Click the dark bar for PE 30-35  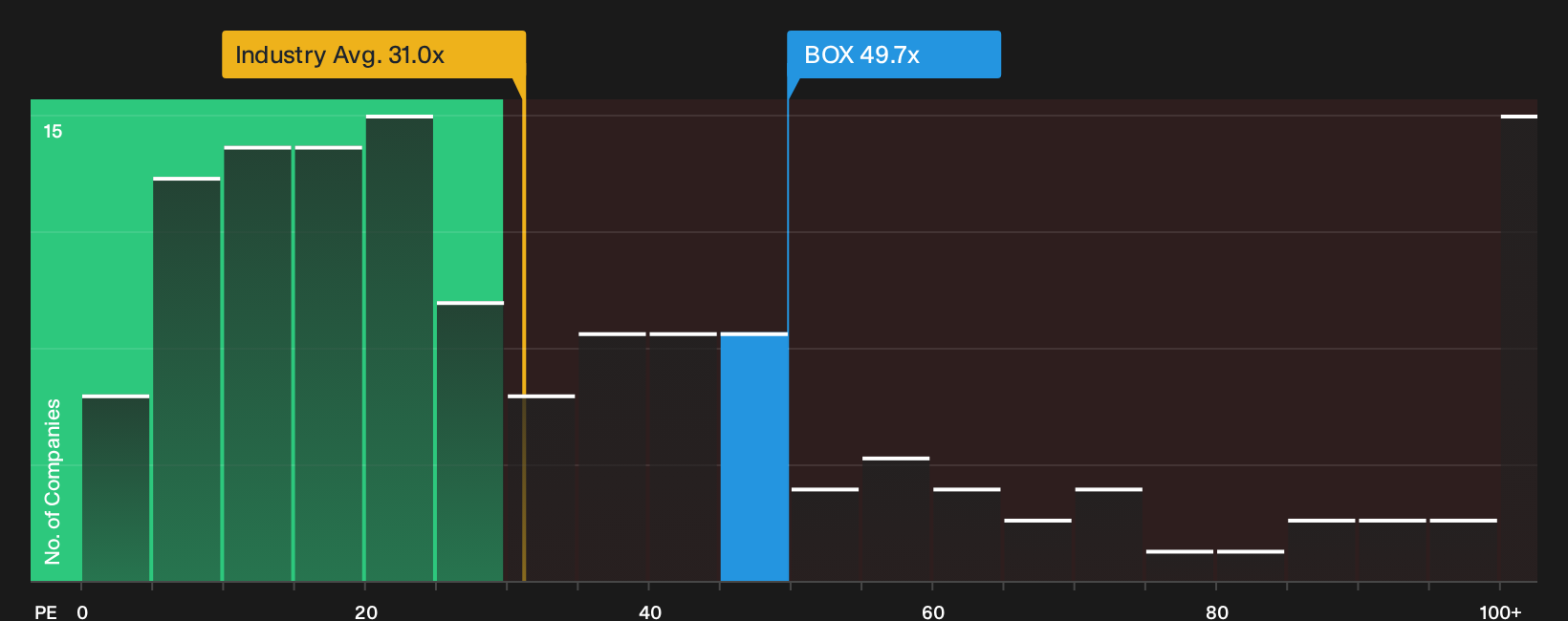[541, 487]
